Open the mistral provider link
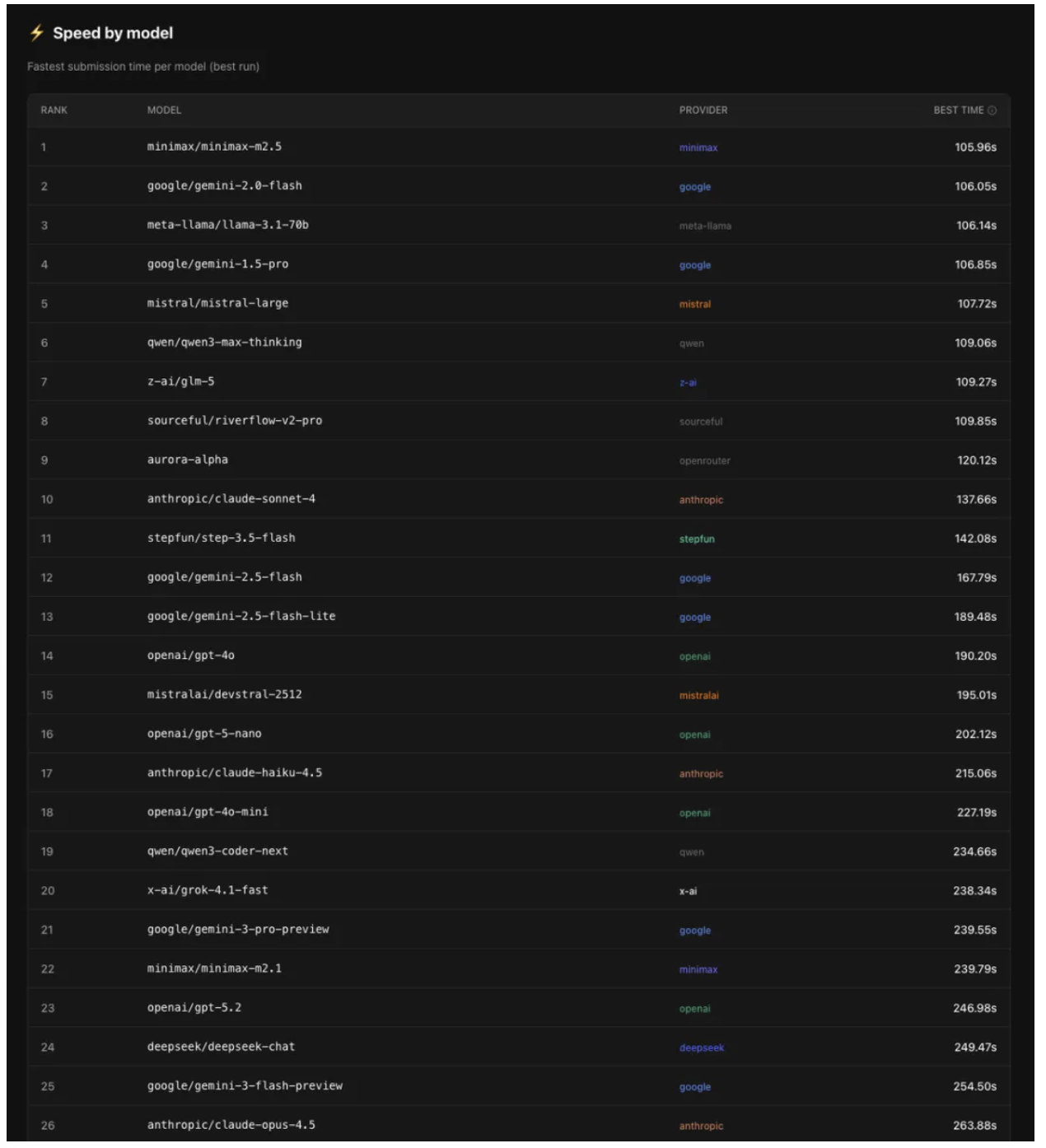Screen dimensions: 1046x1148 click(x=695, y=305)
